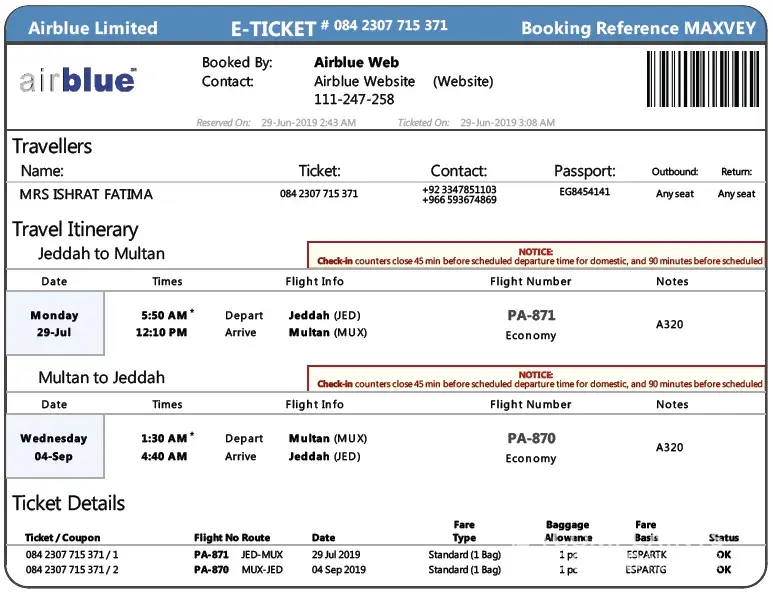The height and width of the screenshot is (593, 773).
Task: Click the red notice beside Jeddah to Multan
Action: [536, 257]
